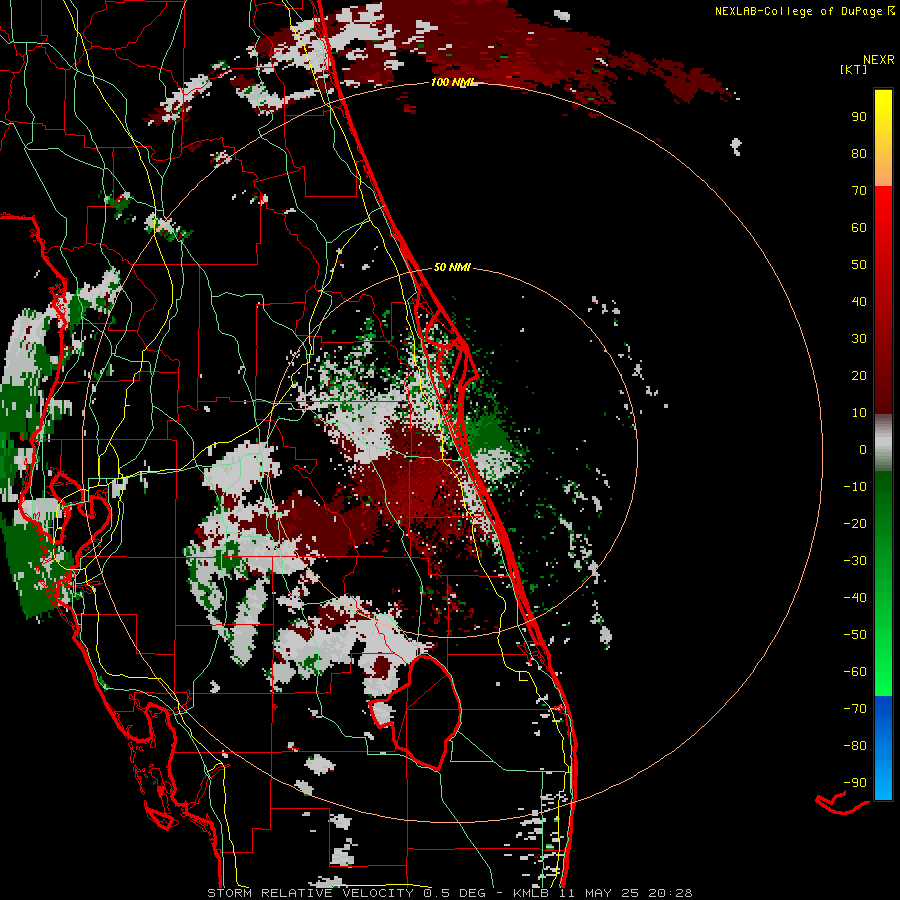Click the 20 knot label on scale
900x900 pixels.
859,376
